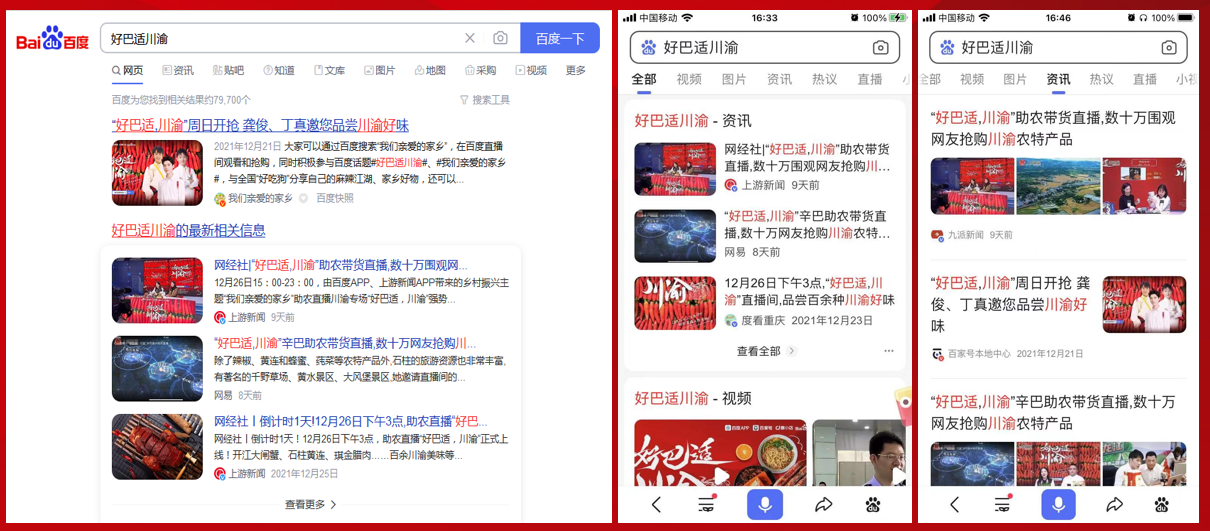Open the 百度快照 cached link
The width and height of the screenshot is (1210, 531).
(x=335, y=198)
